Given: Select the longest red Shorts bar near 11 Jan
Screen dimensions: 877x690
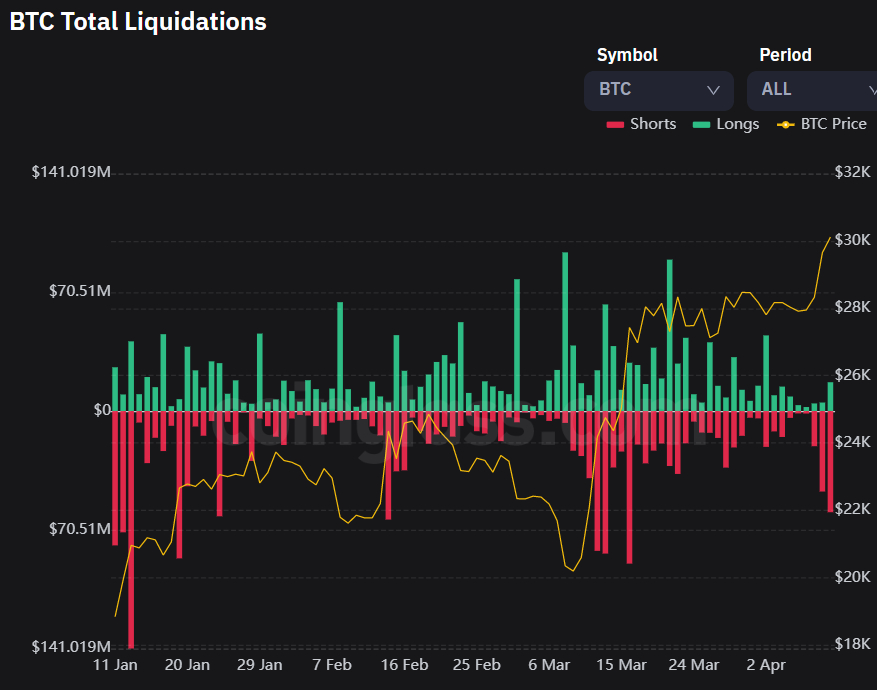Looking at the screenshot, I should tap(131, 530).
